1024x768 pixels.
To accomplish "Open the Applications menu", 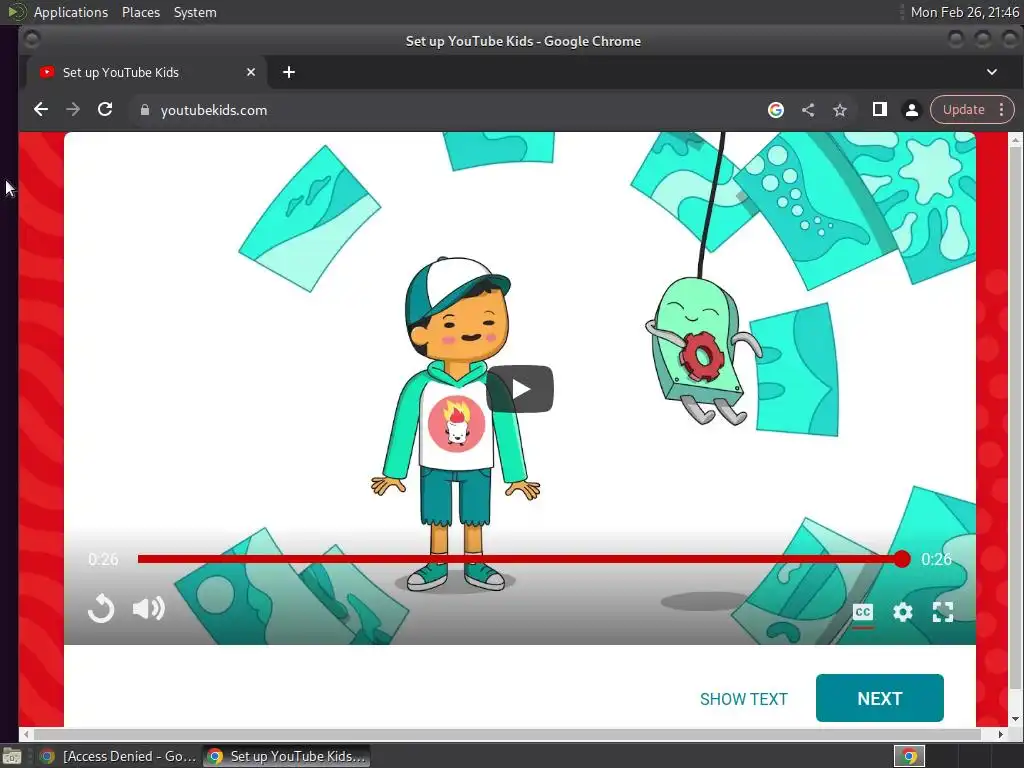I will point(71,12).
